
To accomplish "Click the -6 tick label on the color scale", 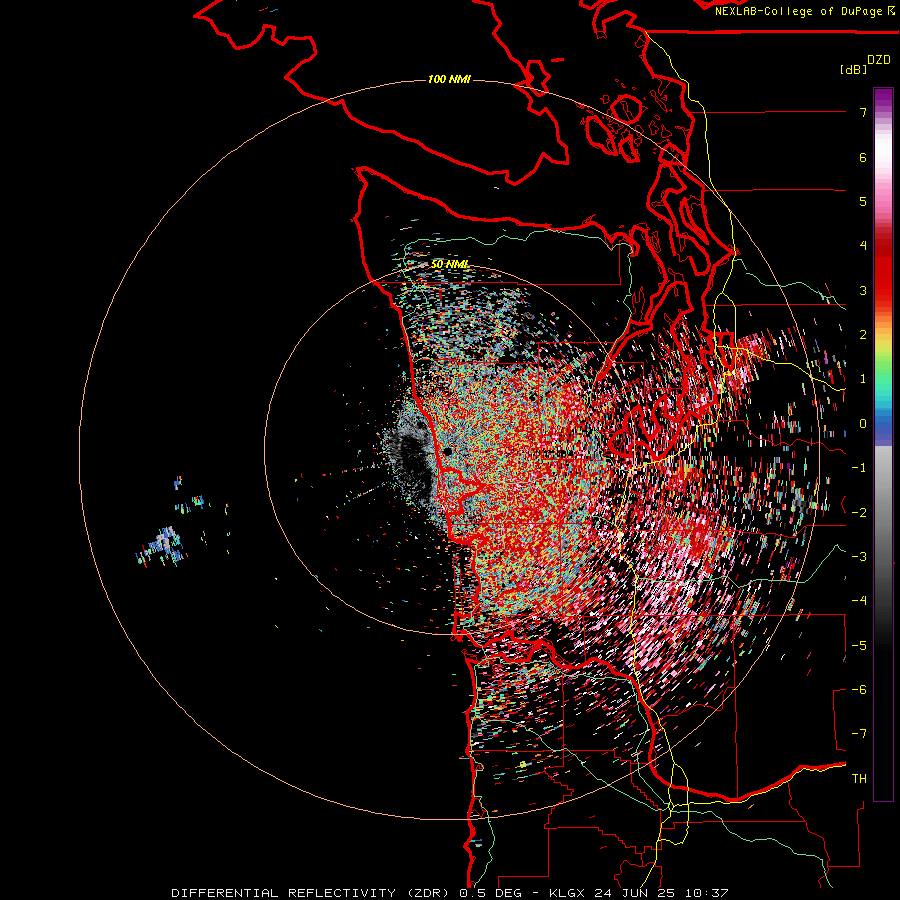I will (859, 690).
